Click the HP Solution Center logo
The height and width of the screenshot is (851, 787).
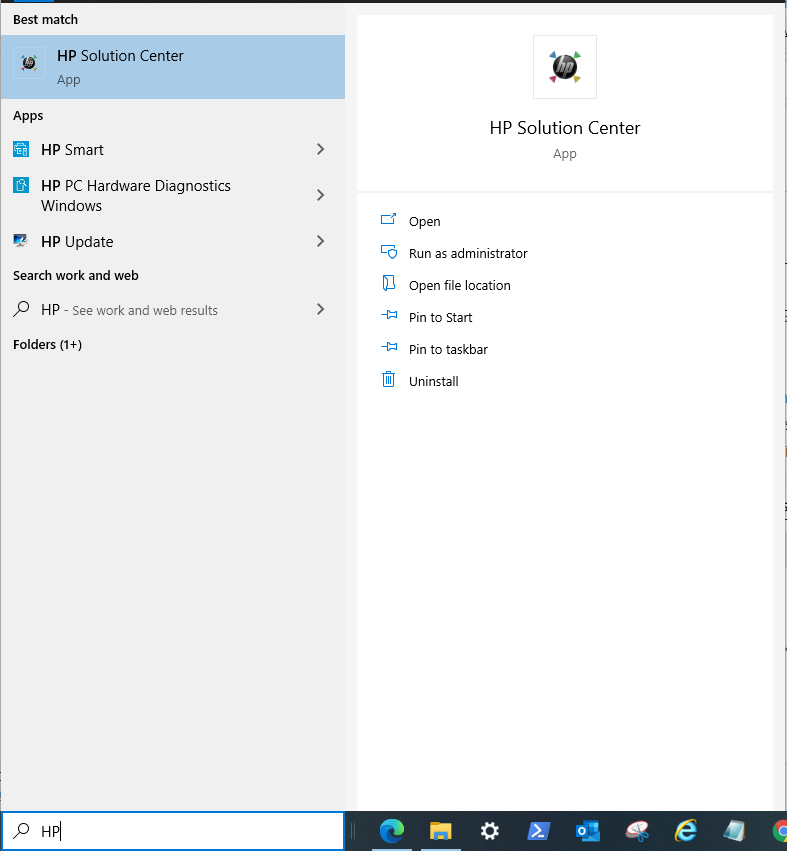coord(564,67)
